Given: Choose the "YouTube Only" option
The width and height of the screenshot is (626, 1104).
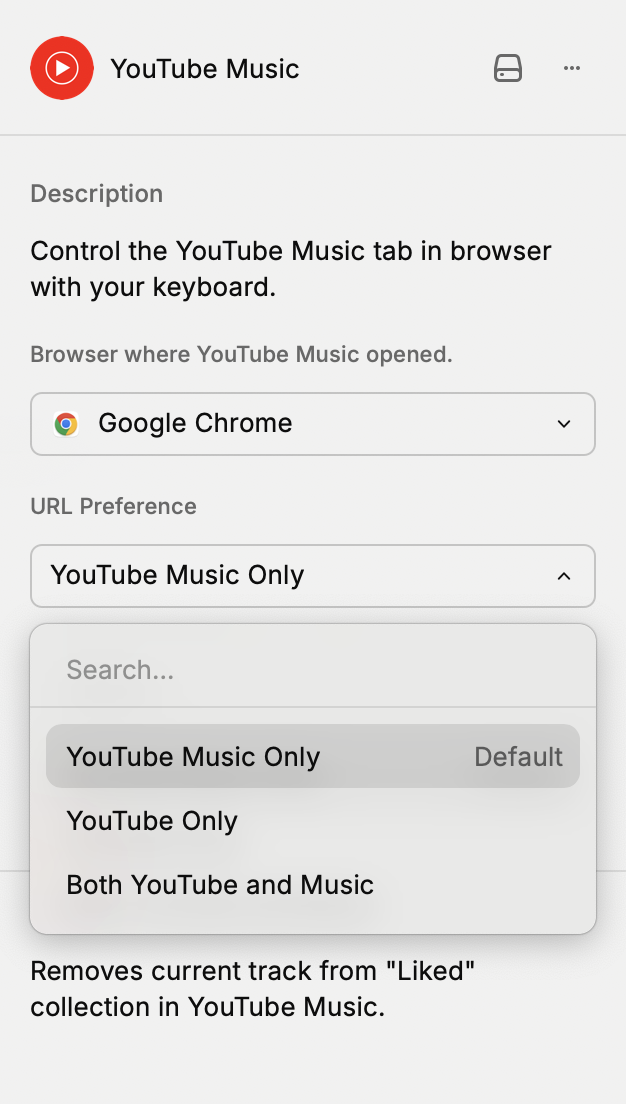Looking at the screenshot, I should 152,821.
